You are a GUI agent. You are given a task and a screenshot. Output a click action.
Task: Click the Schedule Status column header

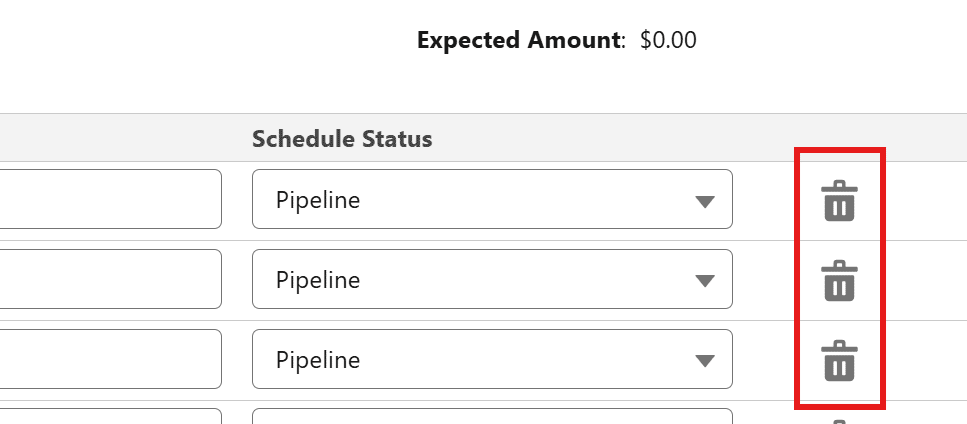[x=342, y=139]
